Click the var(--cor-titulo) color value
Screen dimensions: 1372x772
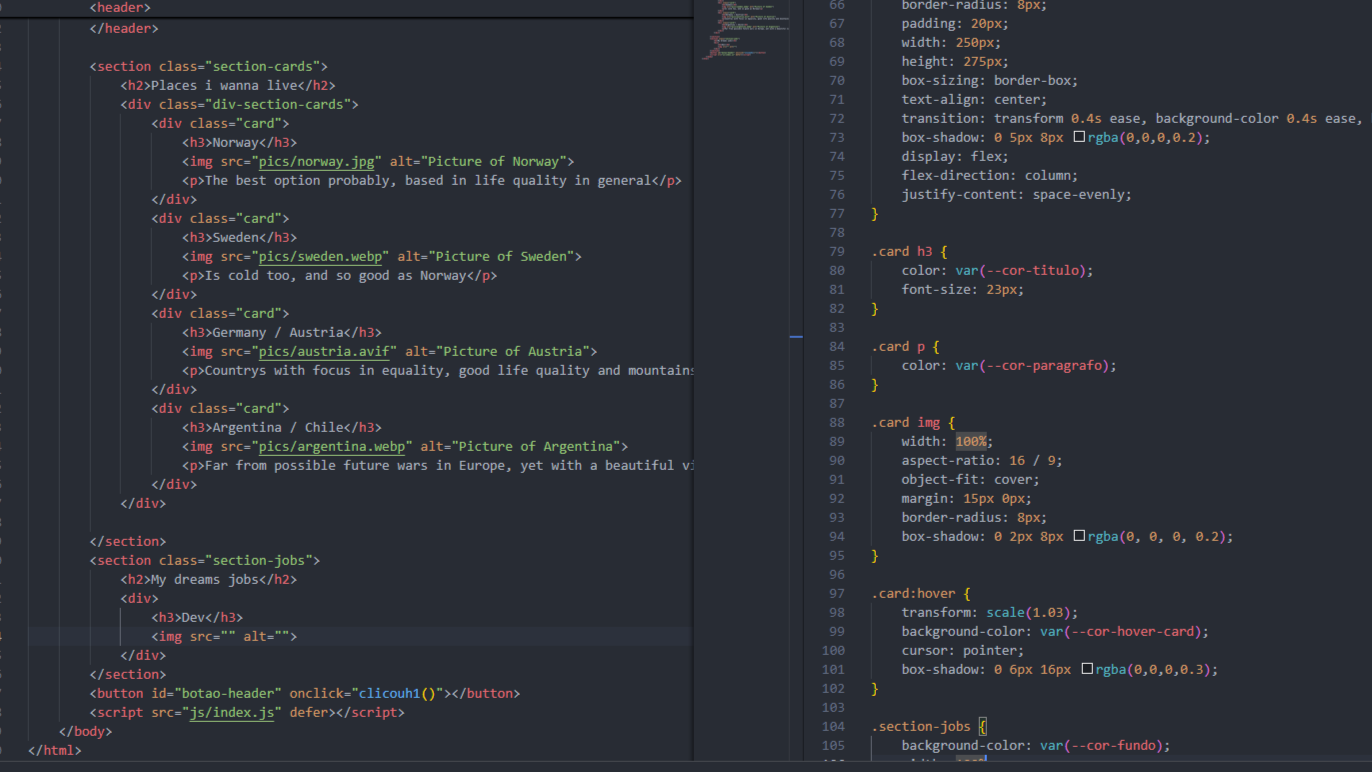click(x=1021, y=270)
